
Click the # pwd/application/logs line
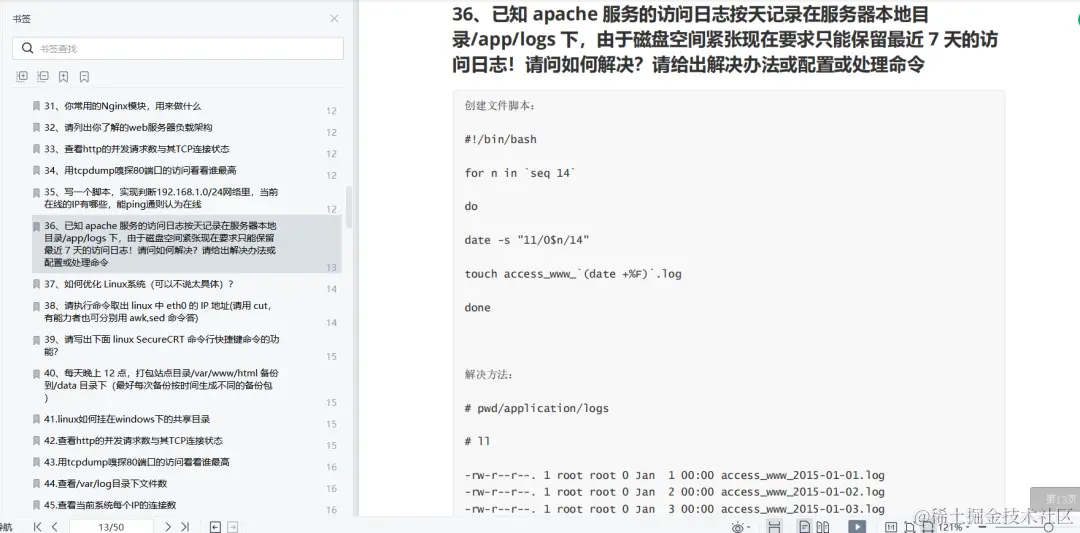point(537,408)
